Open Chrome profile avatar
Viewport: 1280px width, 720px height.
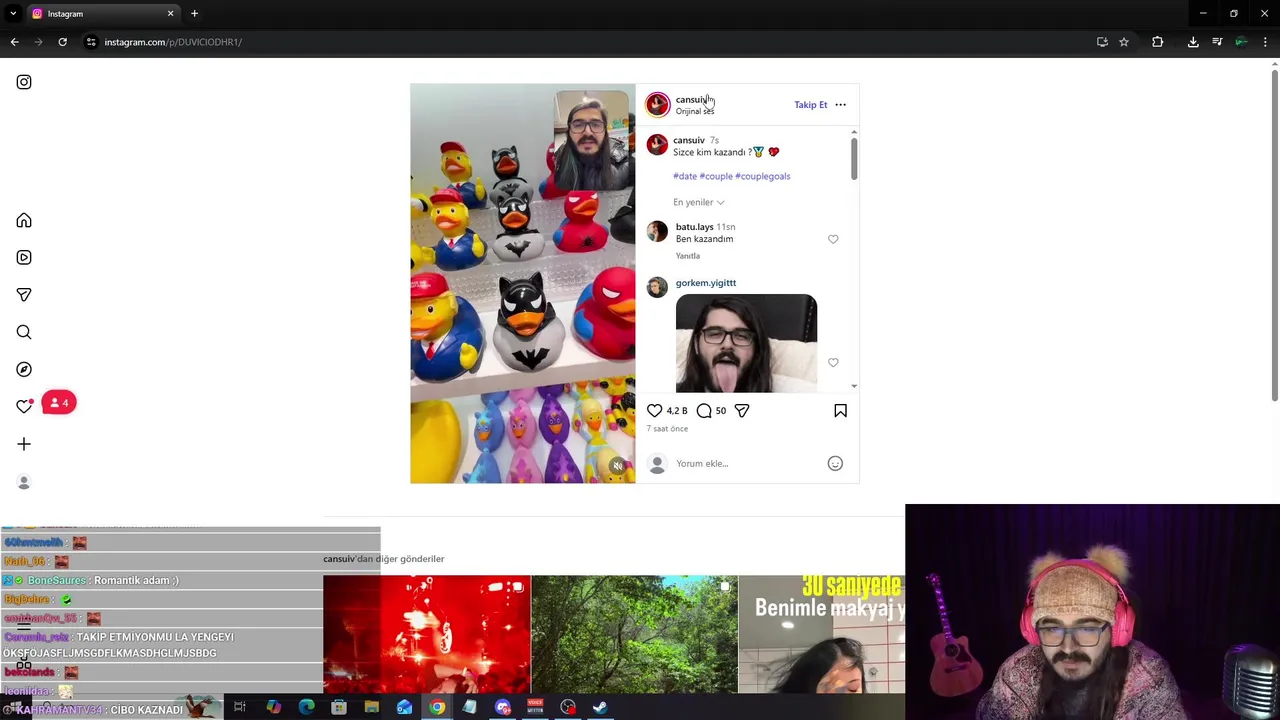(x=1241, y=42)
